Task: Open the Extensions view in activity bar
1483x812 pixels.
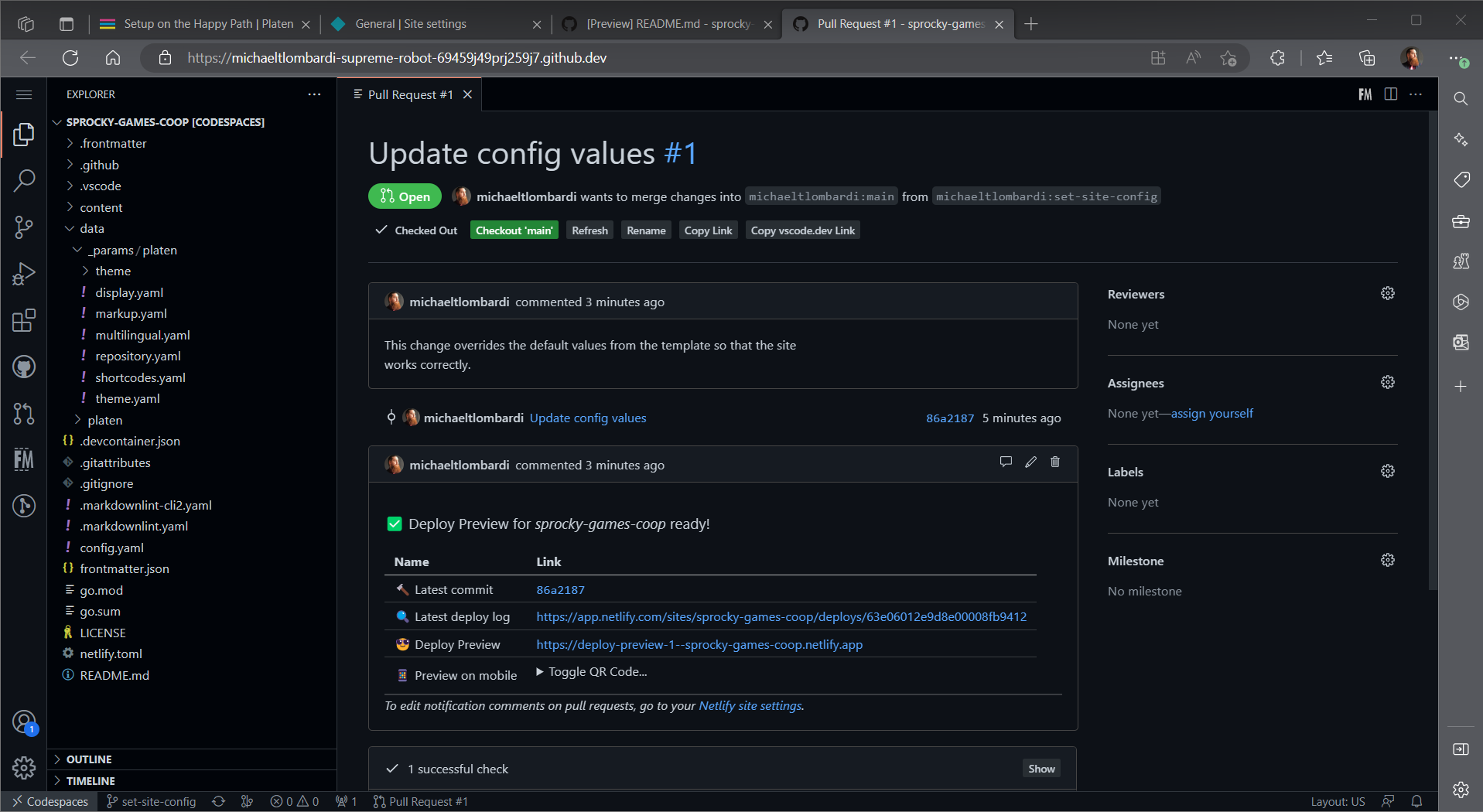Action: [24, 320]
